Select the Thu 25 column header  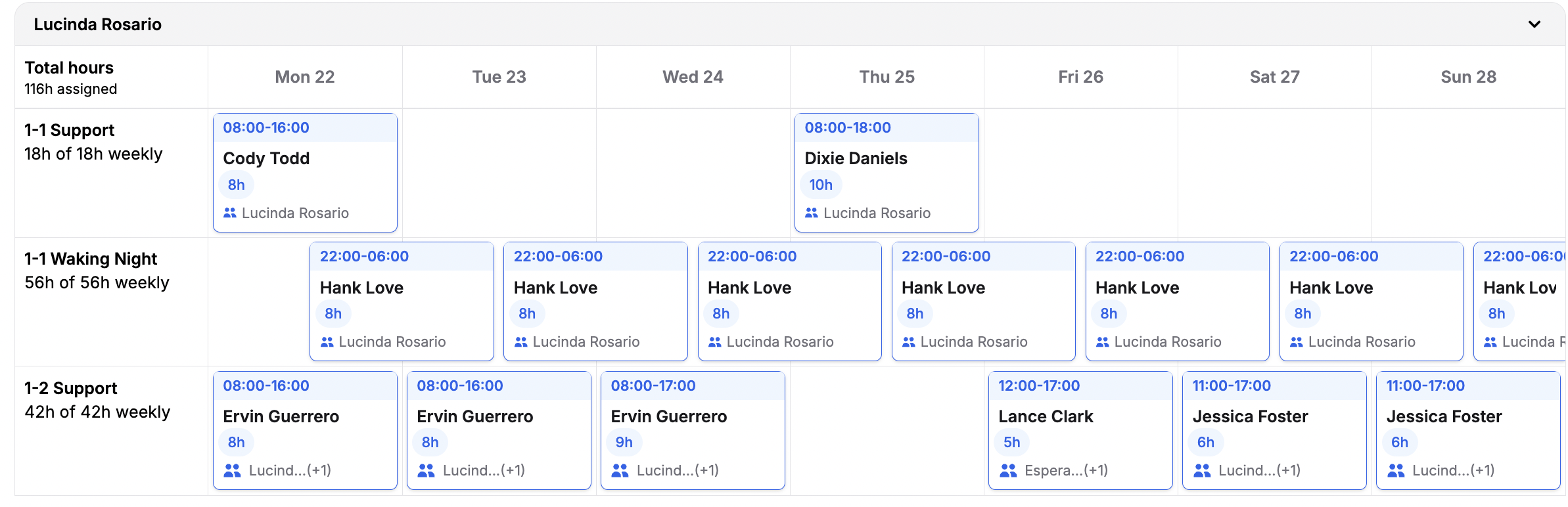tap(887, 77)
